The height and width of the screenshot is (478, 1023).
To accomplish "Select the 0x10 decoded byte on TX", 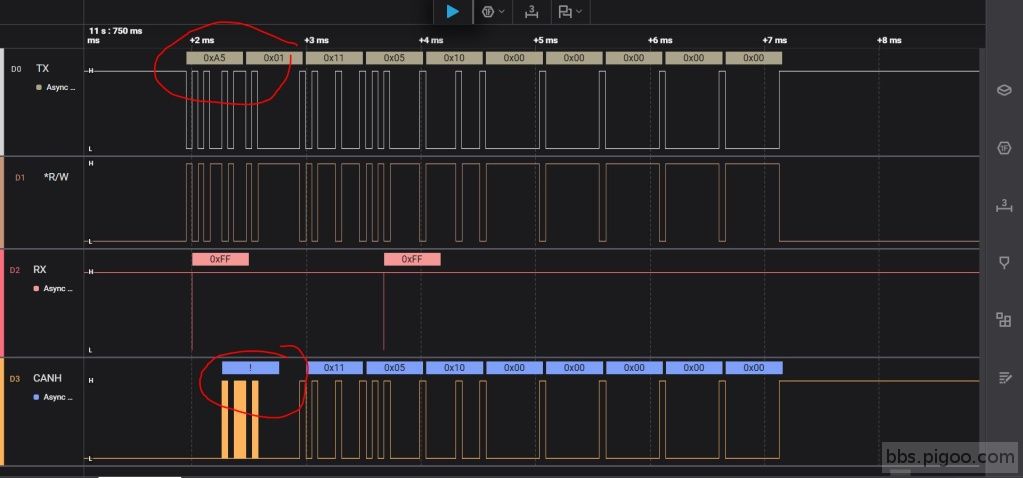I will click(454, 58).
